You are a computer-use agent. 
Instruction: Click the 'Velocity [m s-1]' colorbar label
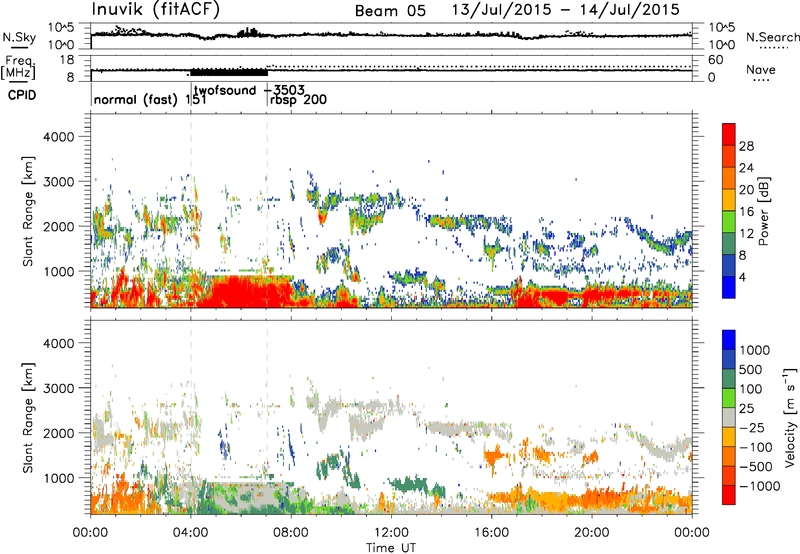coord(791,417)
